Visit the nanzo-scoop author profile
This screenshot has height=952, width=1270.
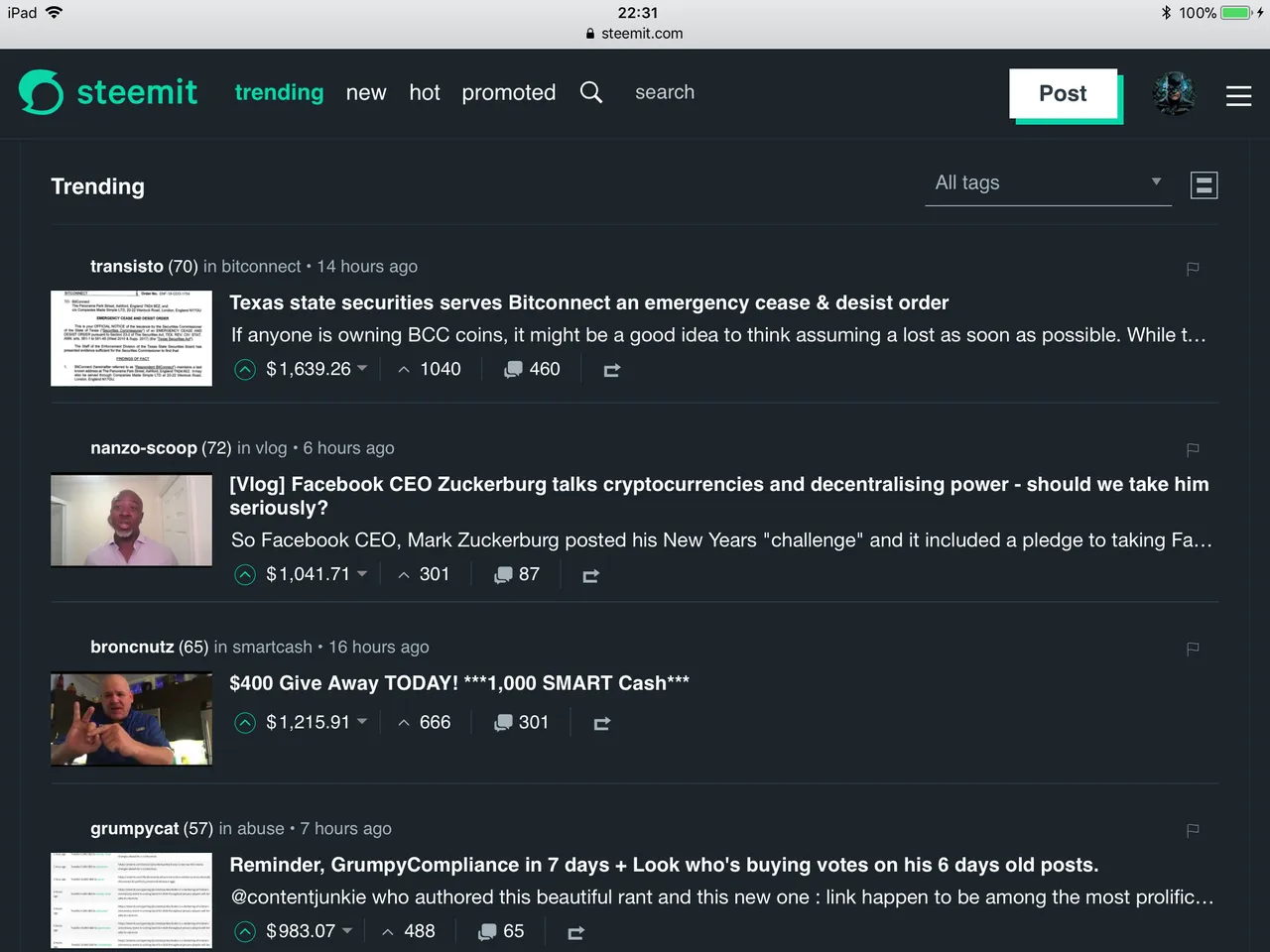click(x=144, y=447)
